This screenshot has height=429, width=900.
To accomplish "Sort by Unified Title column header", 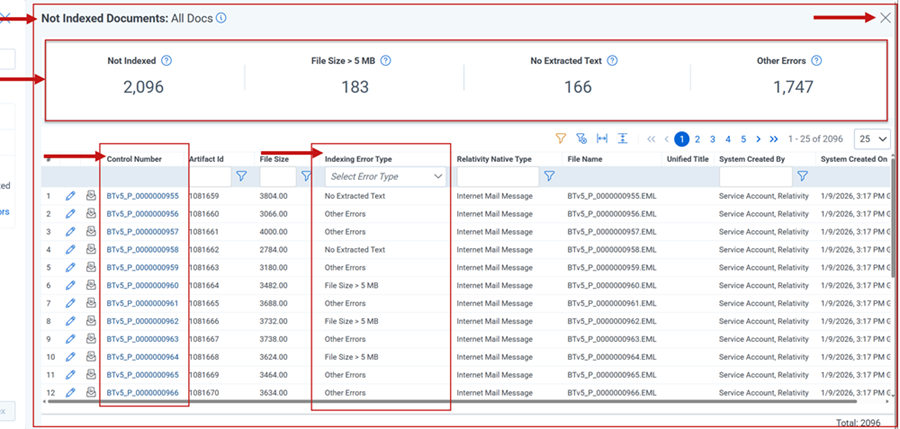I will click(688, 159).
